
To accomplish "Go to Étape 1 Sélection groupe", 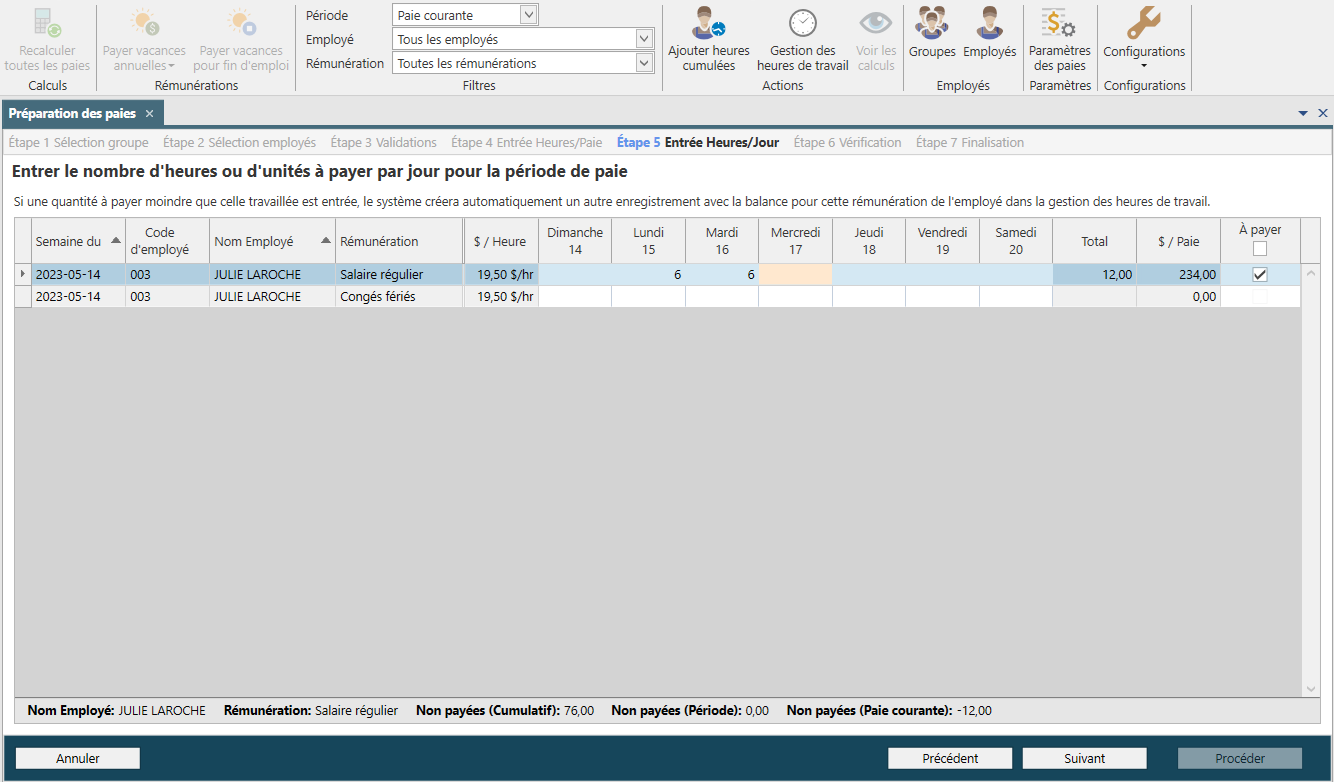I will click(78, 143).
